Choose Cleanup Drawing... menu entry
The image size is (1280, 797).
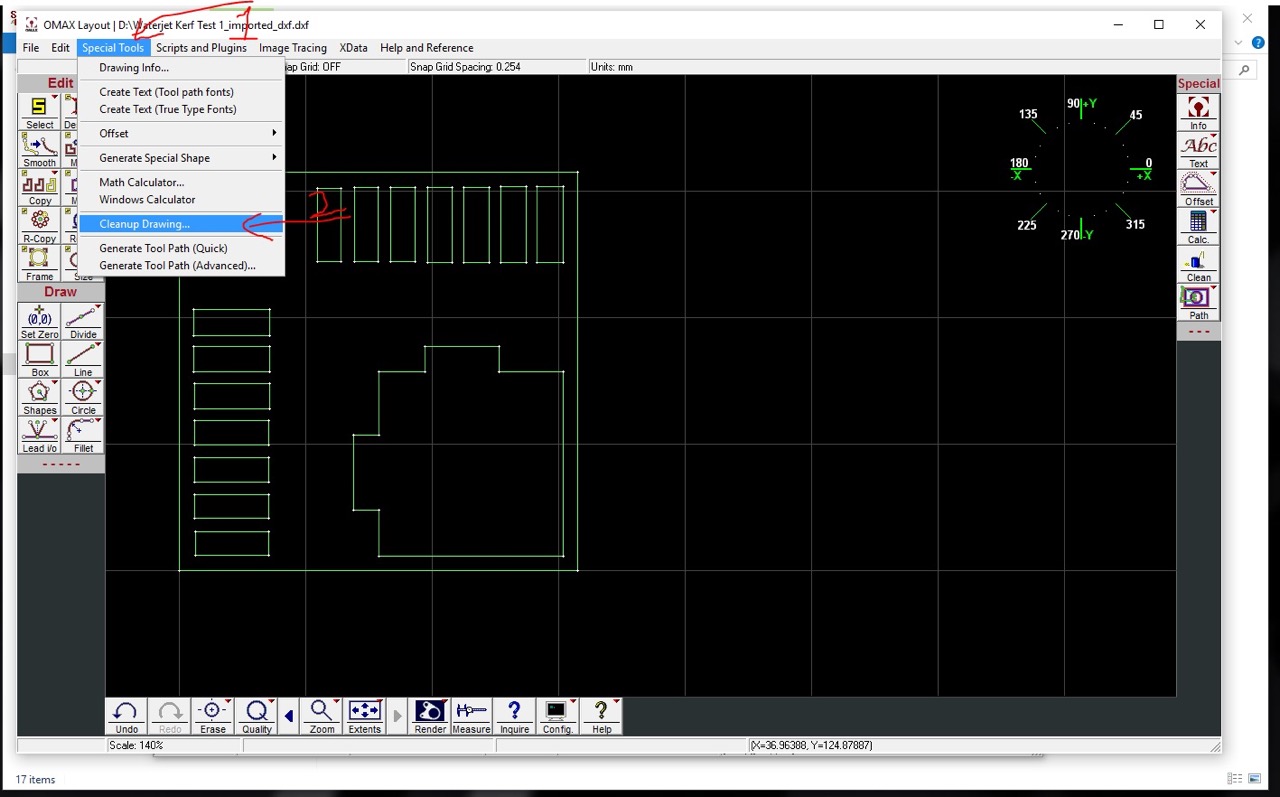(x=182, y=224)
